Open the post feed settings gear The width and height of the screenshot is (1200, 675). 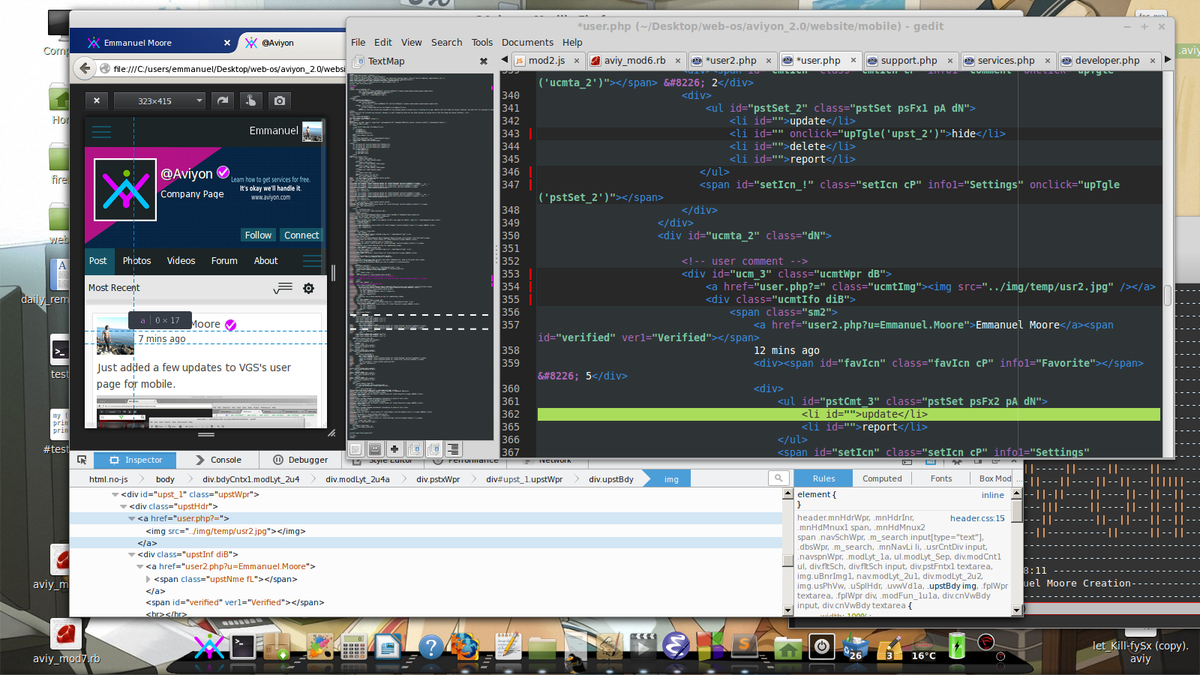click(309, 288)
